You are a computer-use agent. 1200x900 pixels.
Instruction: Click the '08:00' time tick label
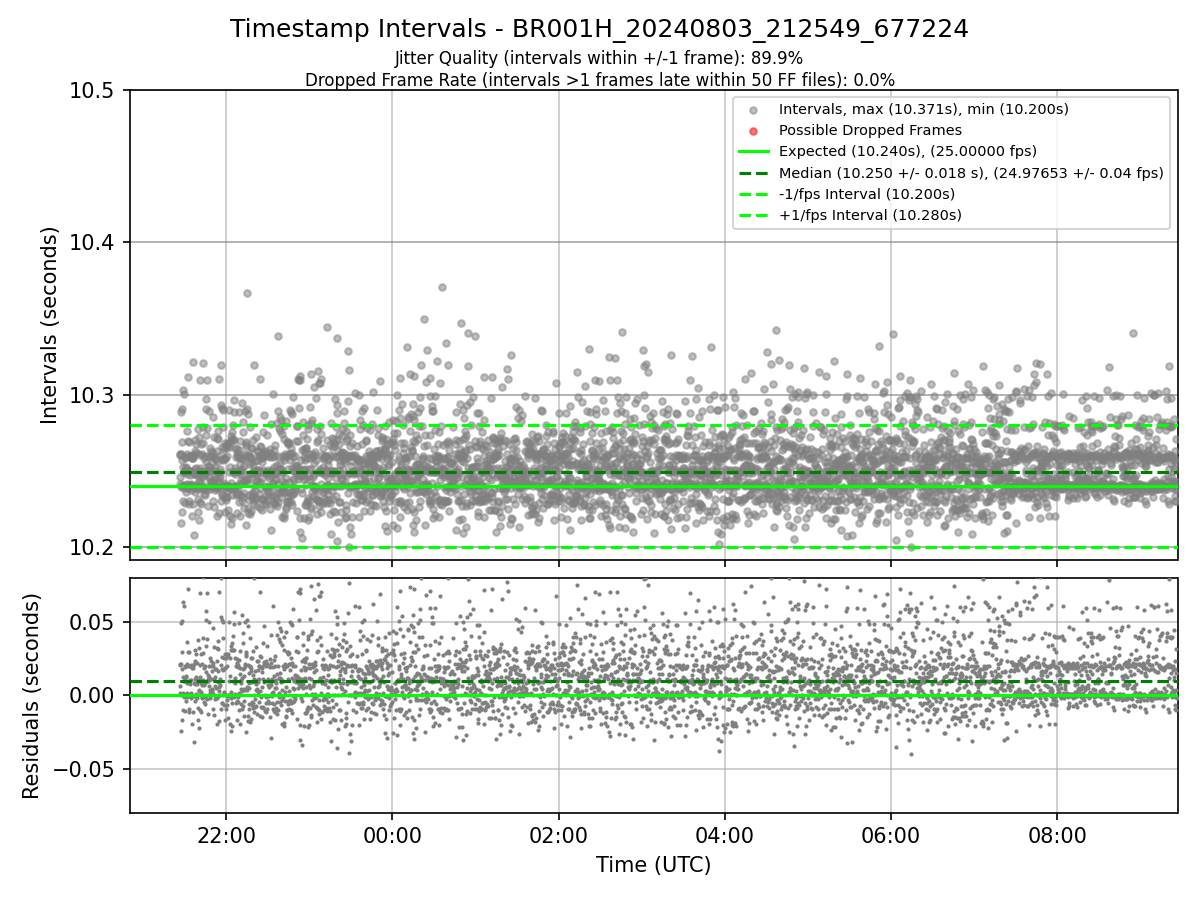click(1057, 836)
